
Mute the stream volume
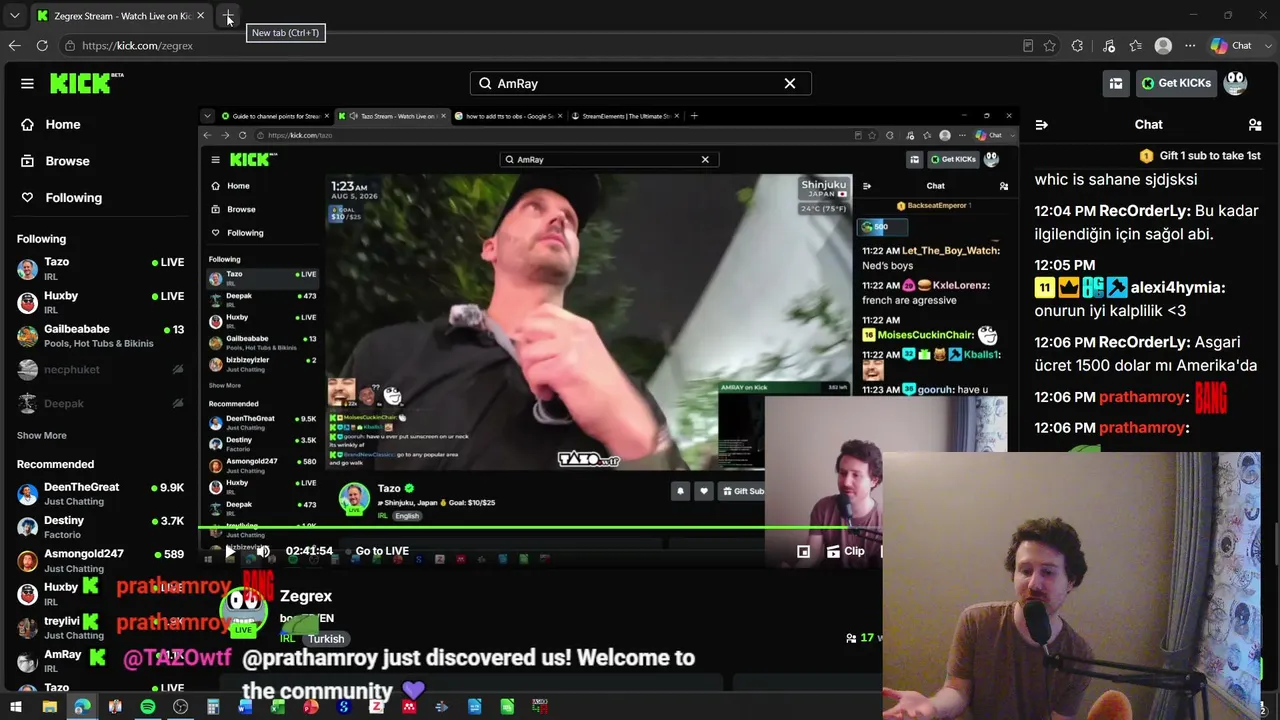(x=263, y=551)
